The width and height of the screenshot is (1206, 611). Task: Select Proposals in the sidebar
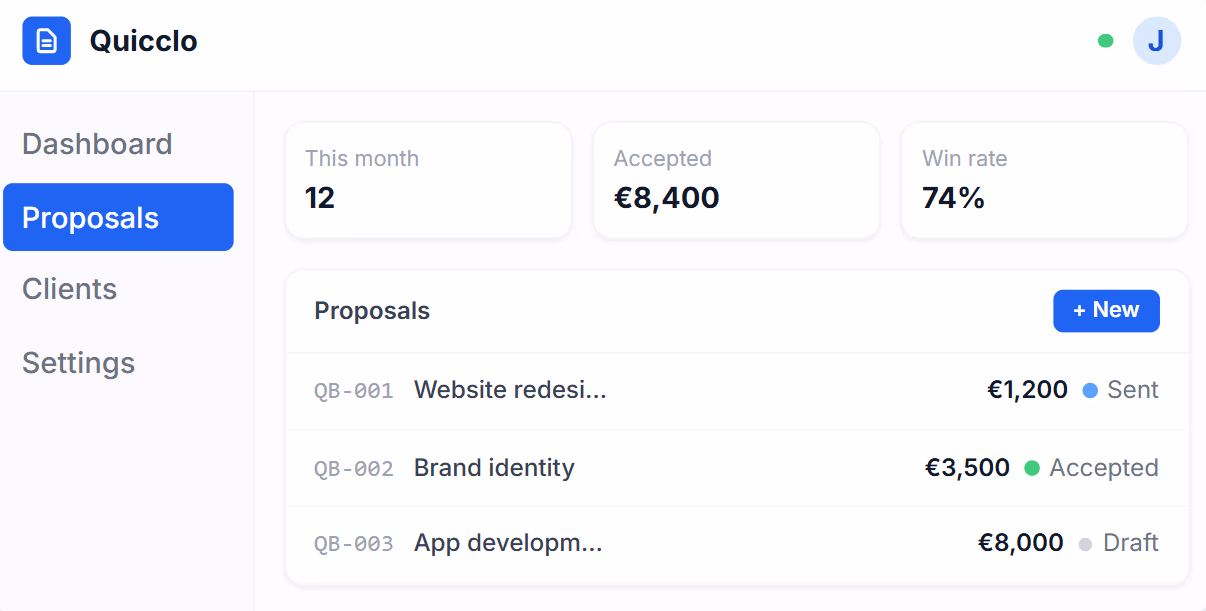(118, 217)
